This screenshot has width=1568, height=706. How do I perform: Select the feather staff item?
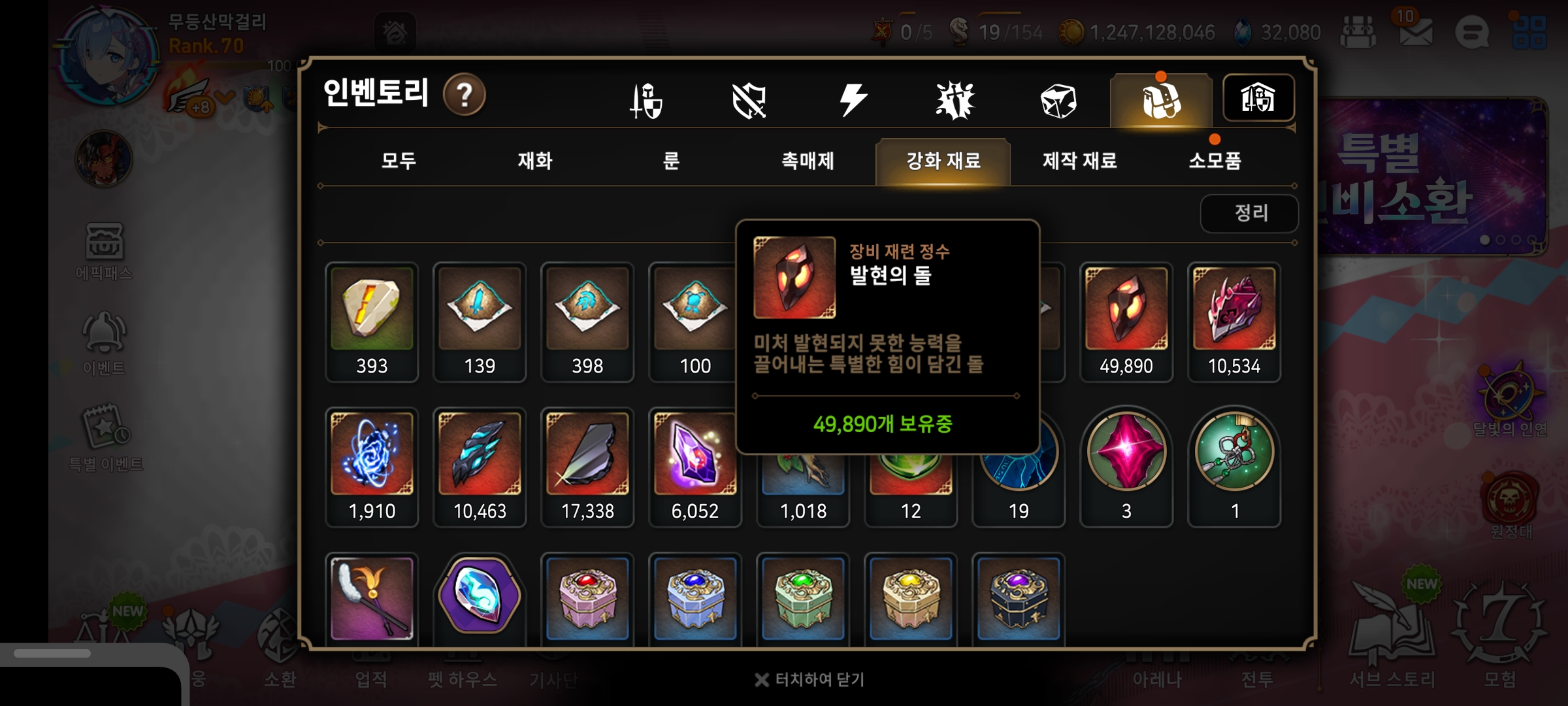coord(372,599)
